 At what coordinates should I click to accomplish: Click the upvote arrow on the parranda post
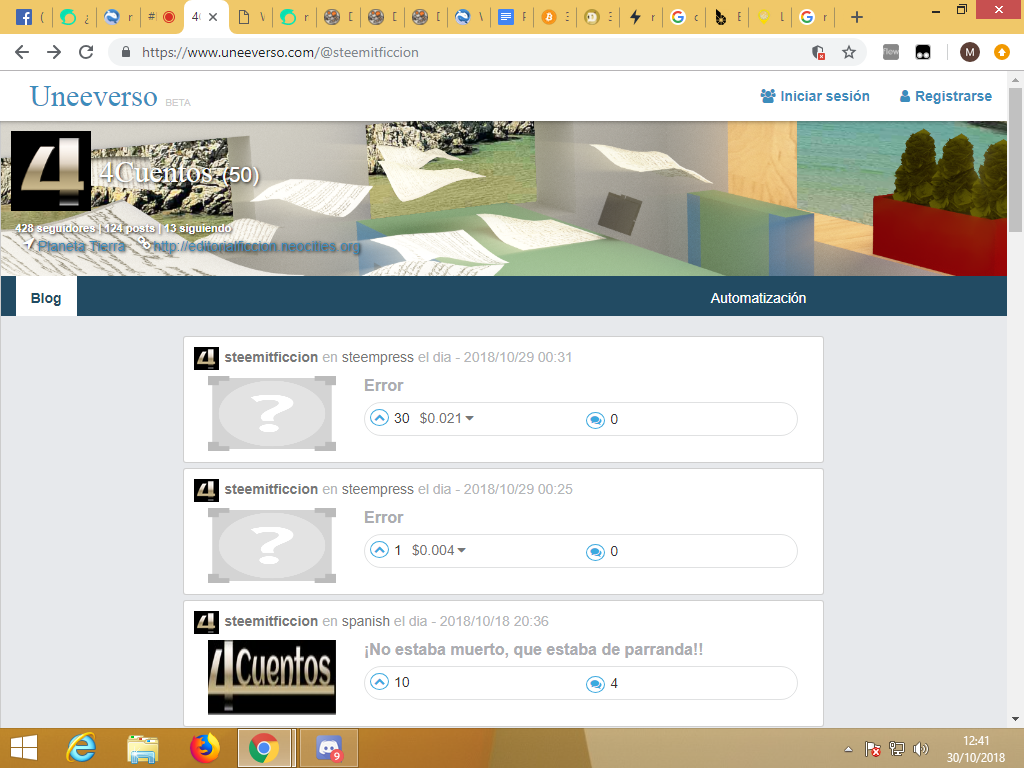[379, 683]
